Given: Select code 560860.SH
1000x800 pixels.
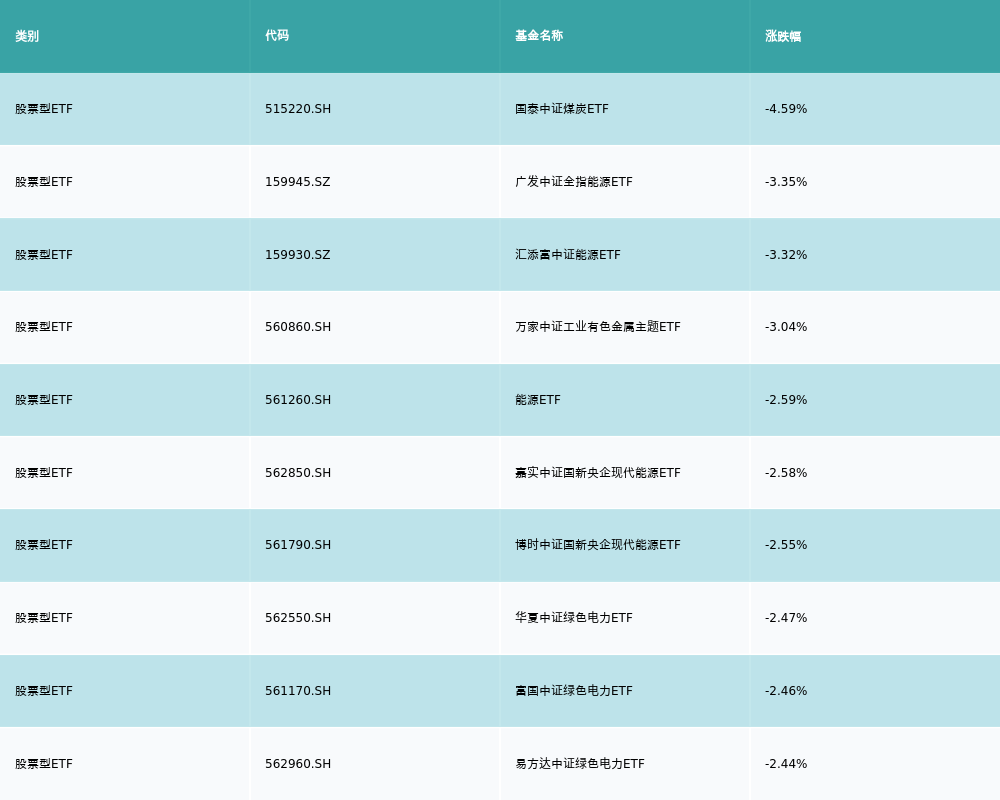Looking at the screenshot, I should (x=298, y=327).
